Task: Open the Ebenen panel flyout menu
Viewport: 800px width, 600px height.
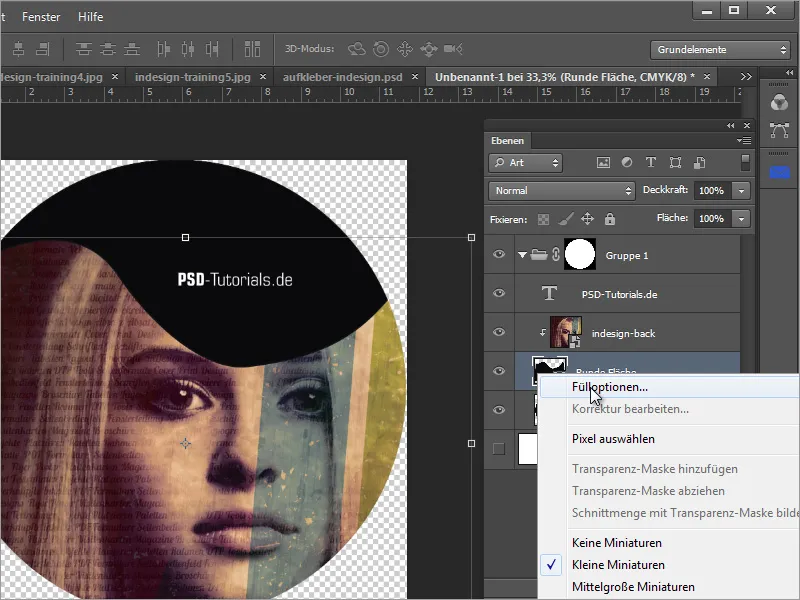Action: coord(744,140)
